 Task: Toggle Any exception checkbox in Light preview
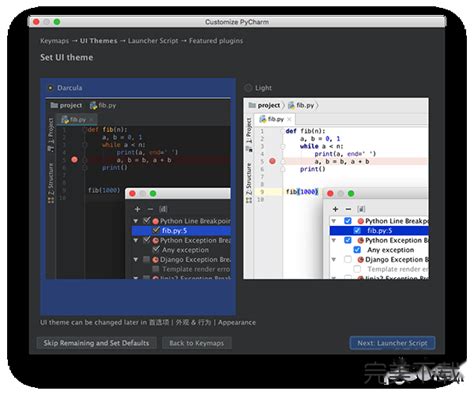[357, 250]
